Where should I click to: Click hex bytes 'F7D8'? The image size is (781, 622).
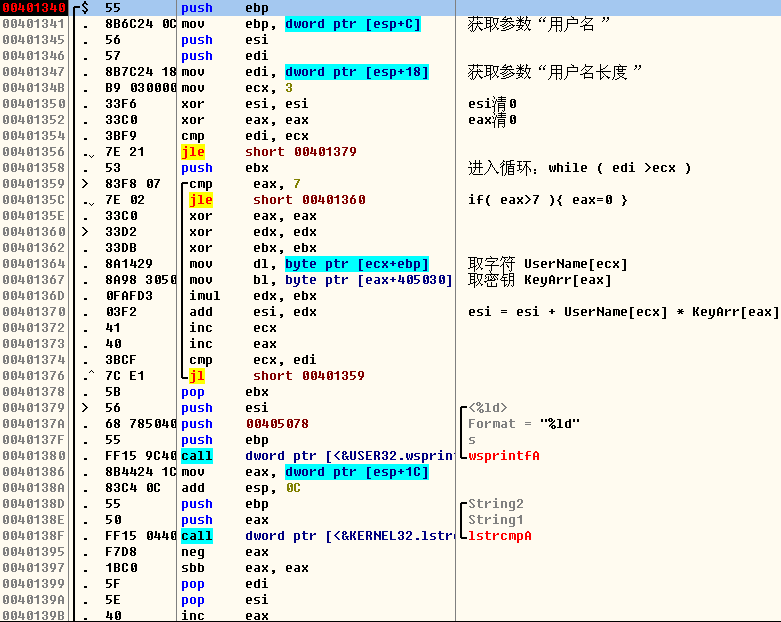[121, 552]
